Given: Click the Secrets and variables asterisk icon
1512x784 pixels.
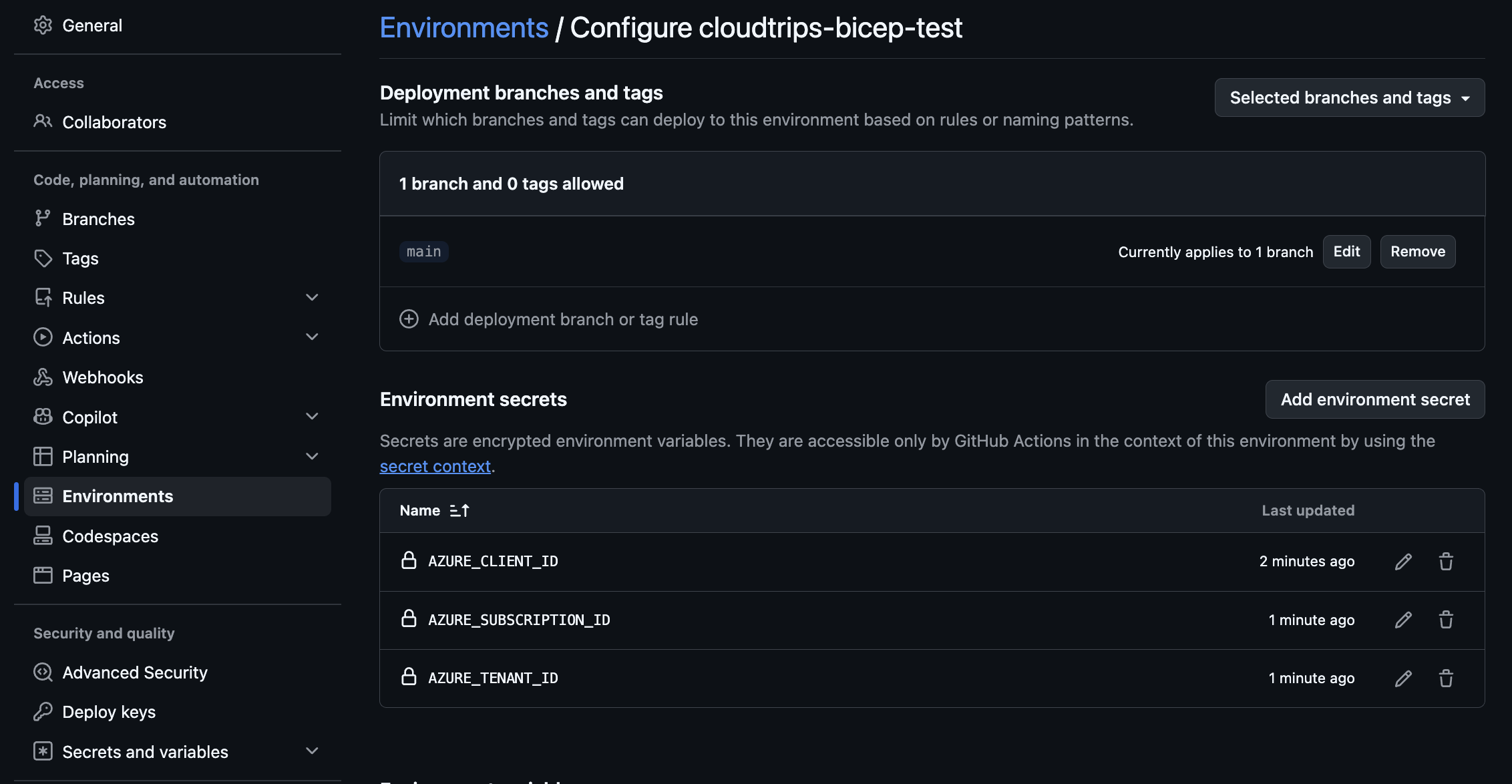Looking at the screenshot, I should point(43,751).
